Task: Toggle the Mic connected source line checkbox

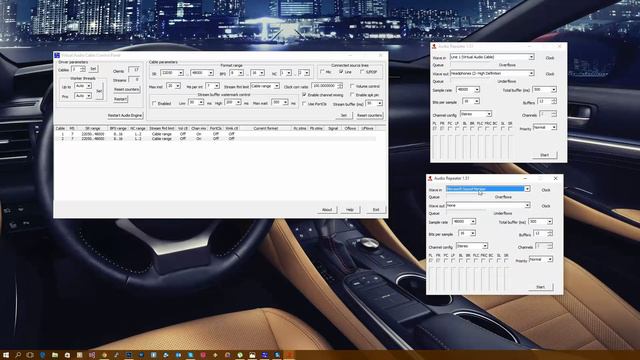Action: 322,72
